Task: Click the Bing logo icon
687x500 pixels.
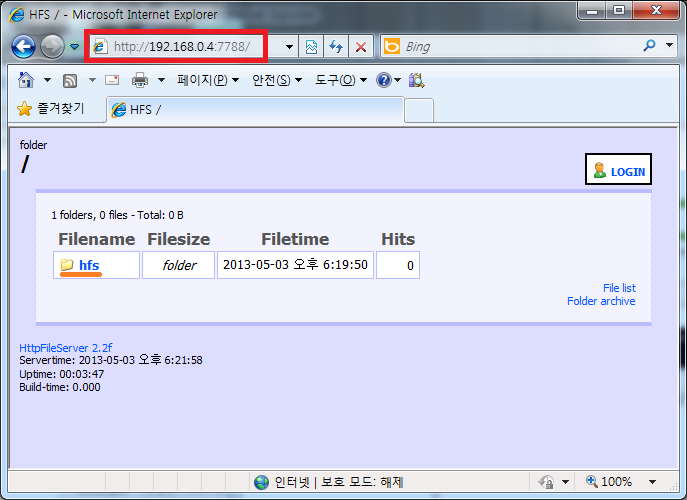Action: [x=392, y=46]
